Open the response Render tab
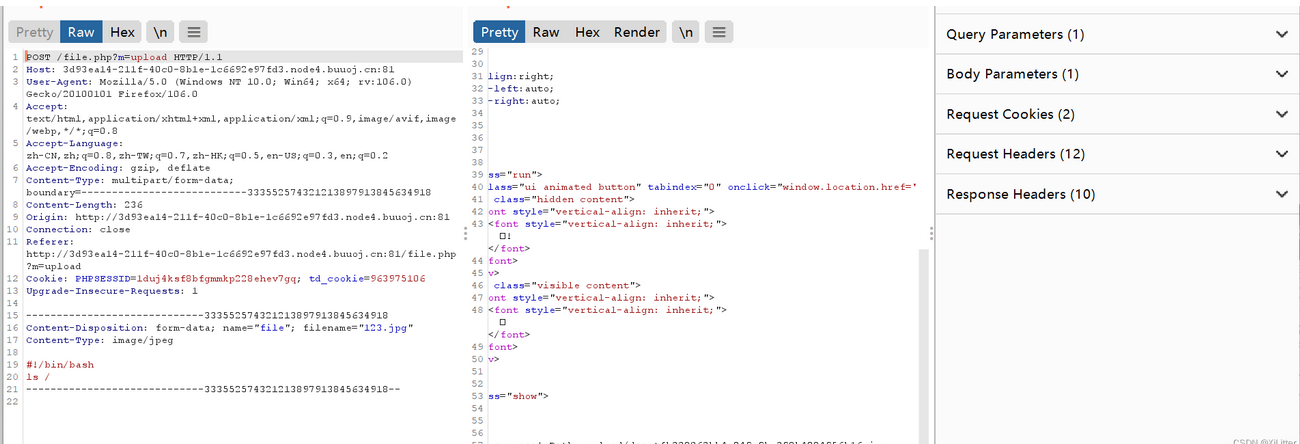This screenshot has width=1300, height=444. (637, 32)
